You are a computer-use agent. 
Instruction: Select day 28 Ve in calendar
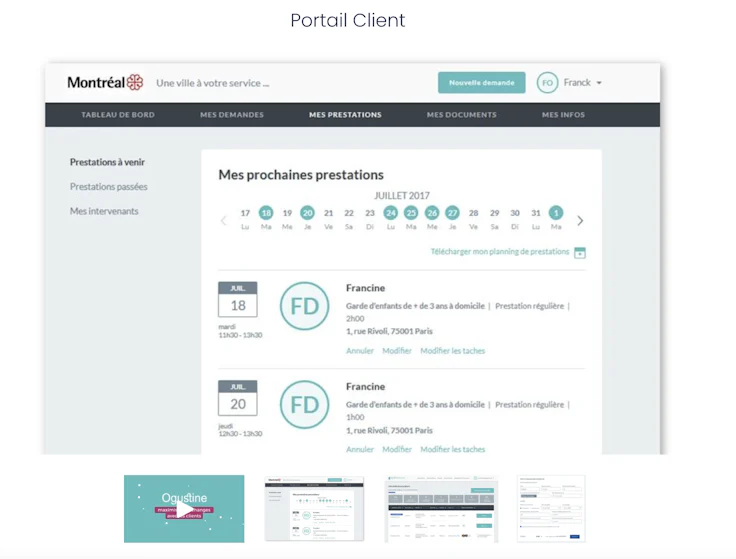tap(474, 219)
